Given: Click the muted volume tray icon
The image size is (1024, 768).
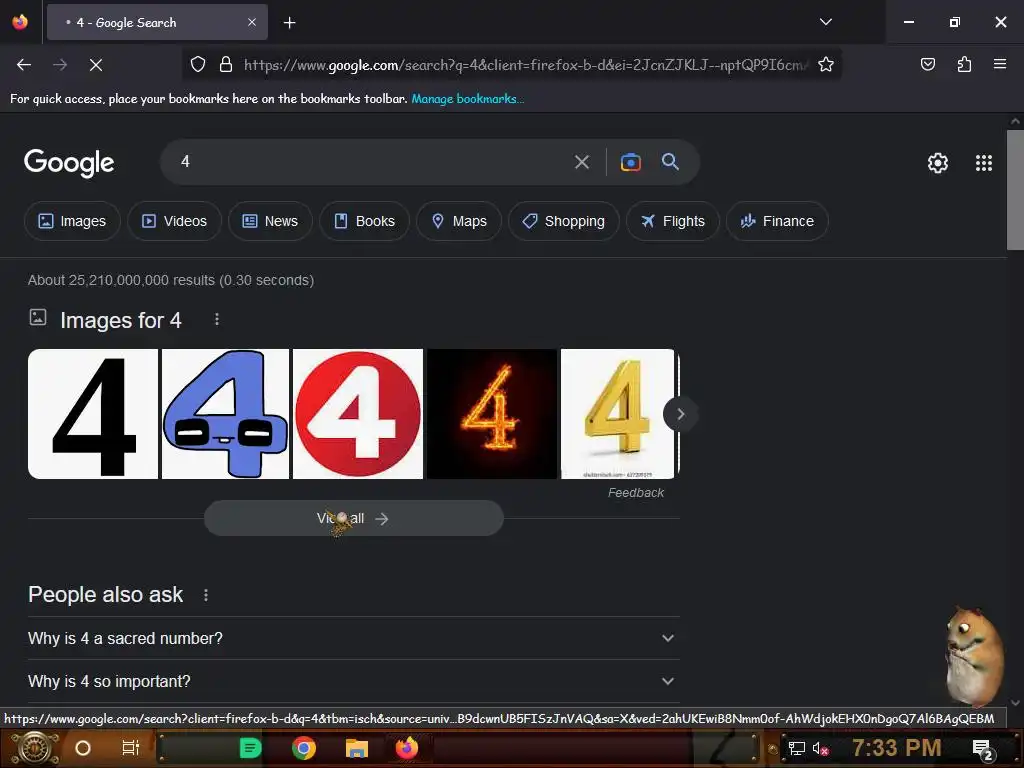Looking at the screenshot, I should (x=820, y=748).
